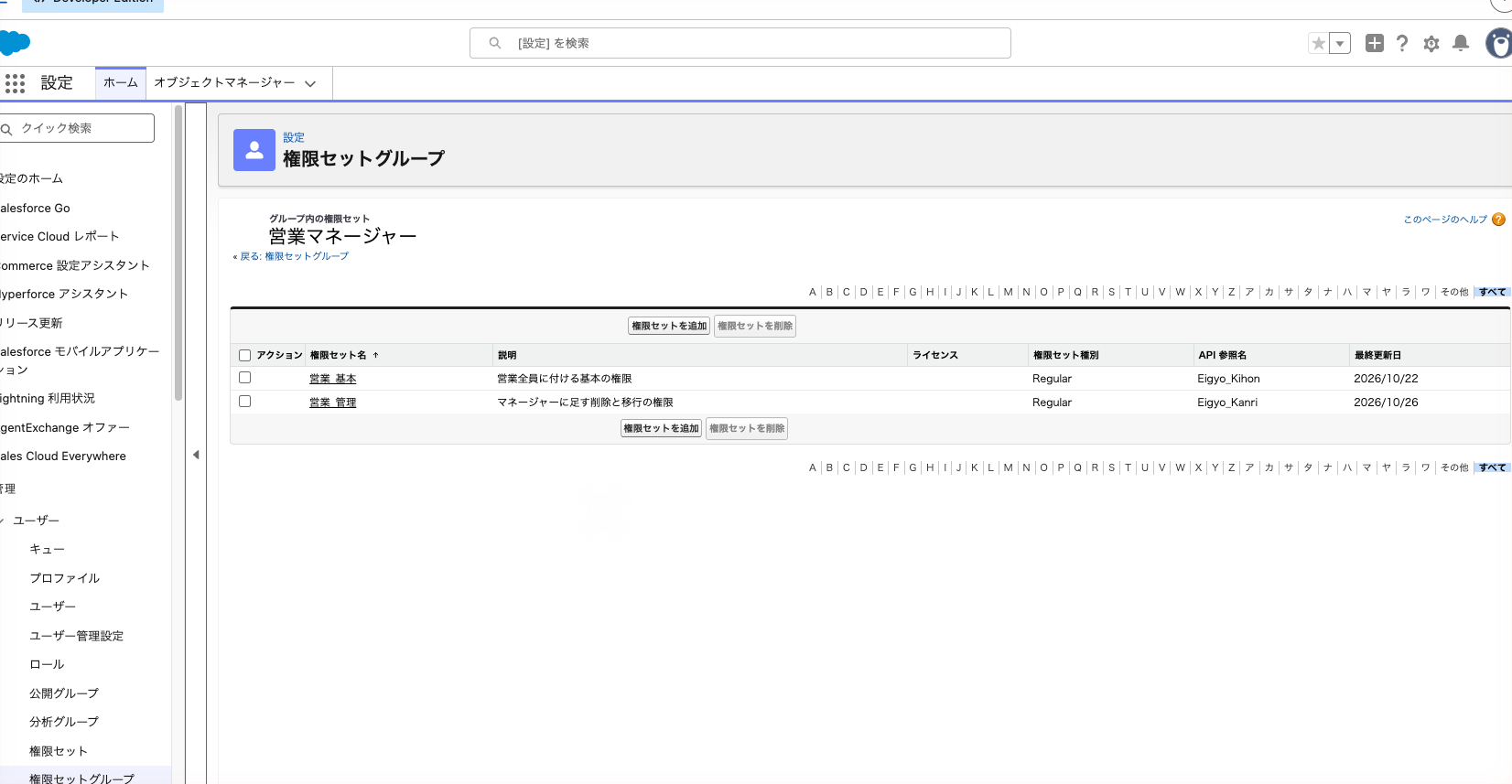Select 公開グループ in the sidebar

[x=64, y=693]
